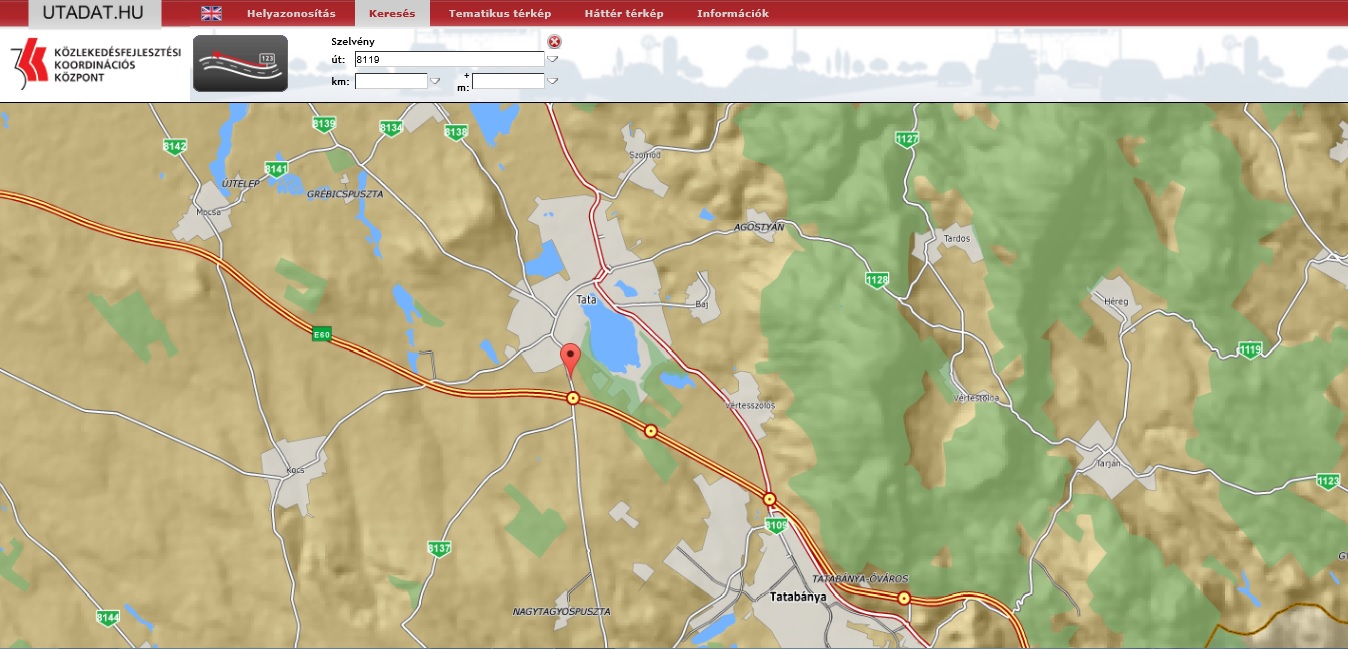Expand the út road number dropdown

(x=552, y=60)
